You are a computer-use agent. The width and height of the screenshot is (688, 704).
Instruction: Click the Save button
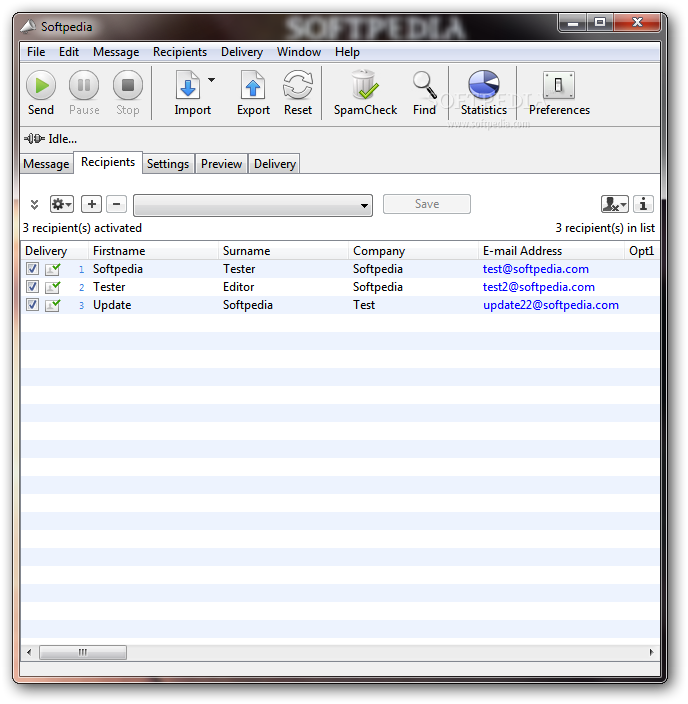pos(427,204)
